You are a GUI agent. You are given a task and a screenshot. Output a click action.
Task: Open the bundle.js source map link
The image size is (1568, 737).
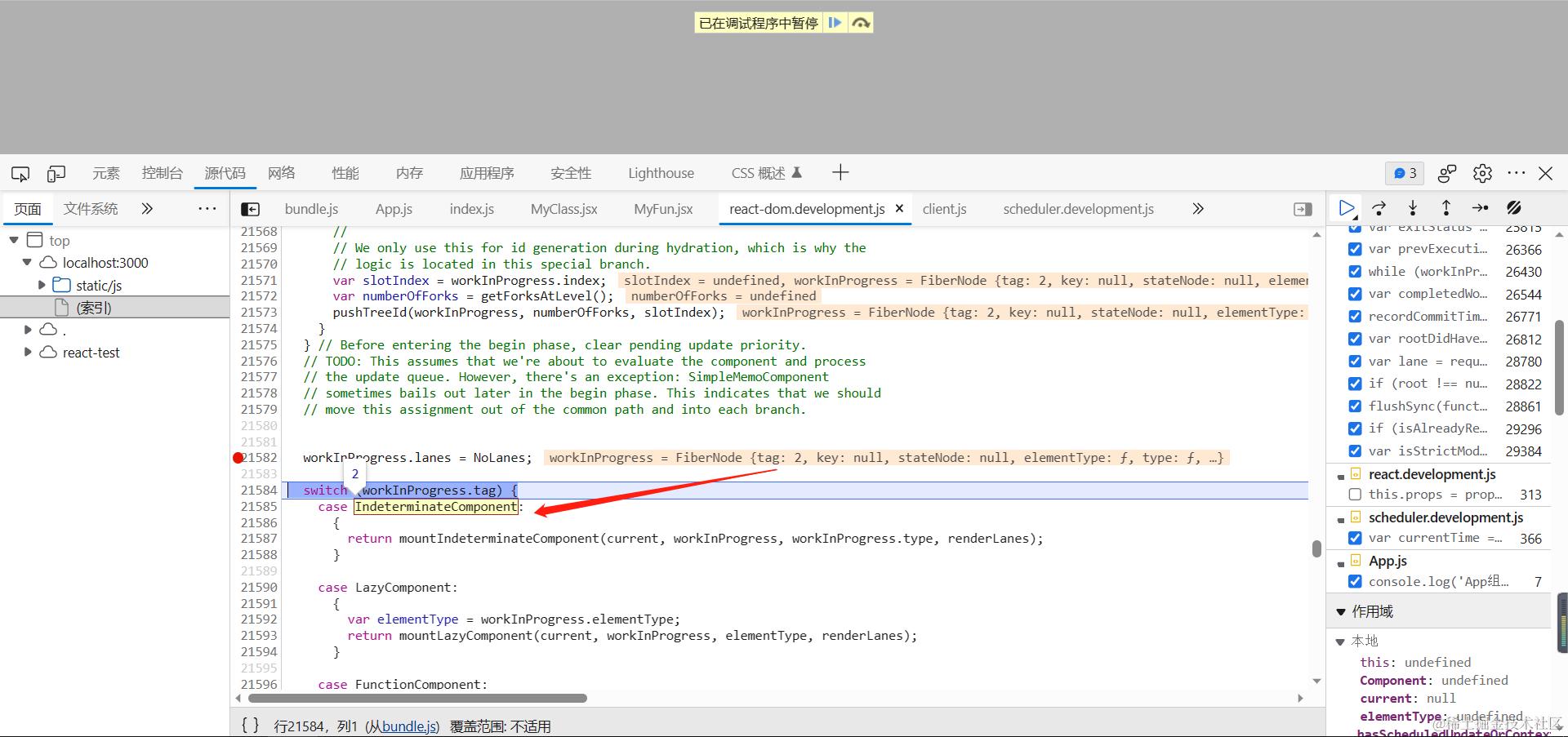coord(408,726)
